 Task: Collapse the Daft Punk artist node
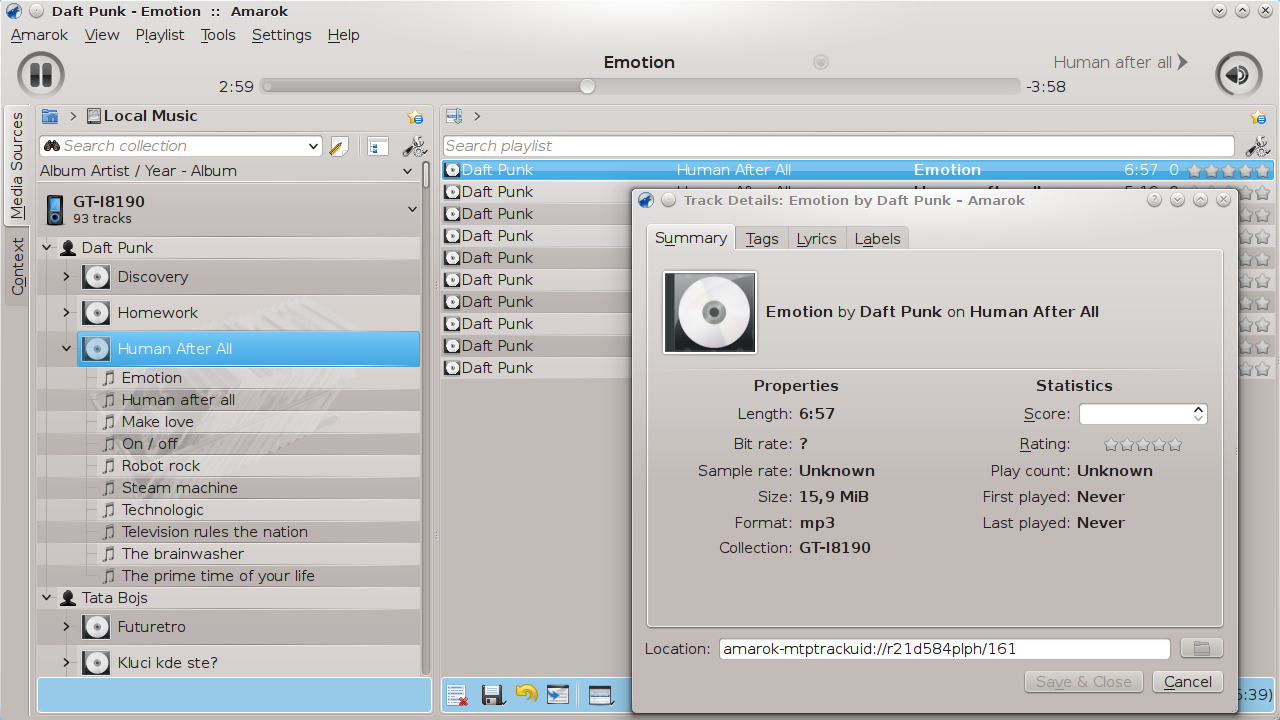(x=47, y=247)
